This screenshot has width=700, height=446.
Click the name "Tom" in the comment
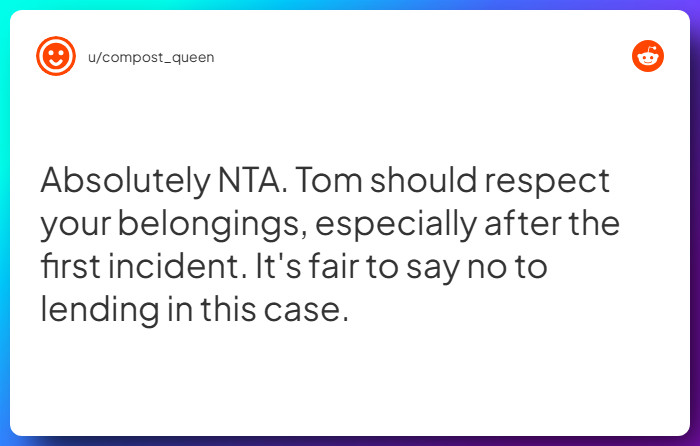328,180
